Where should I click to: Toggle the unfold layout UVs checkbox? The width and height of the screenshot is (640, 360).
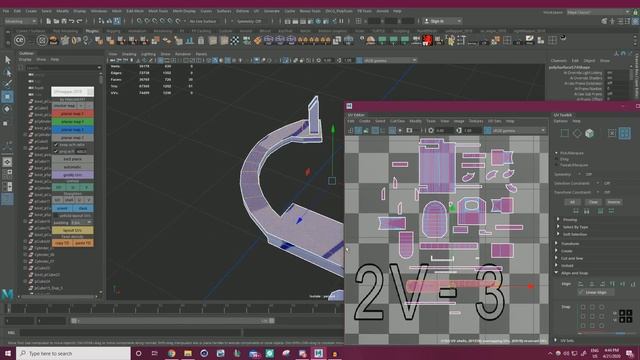click(x=56, y=216)
